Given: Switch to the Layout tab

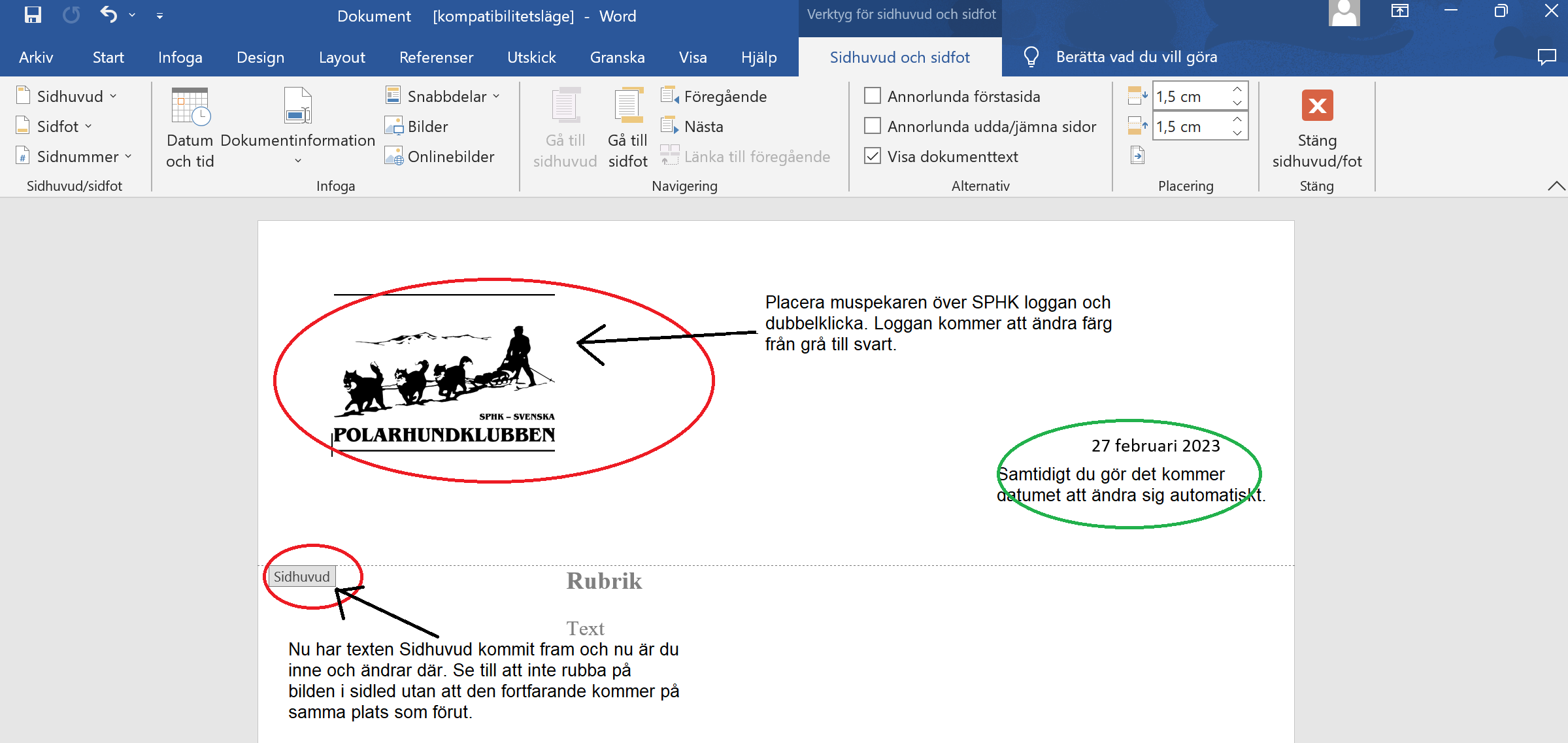Looking at the screenshot, I should point(342,58).
